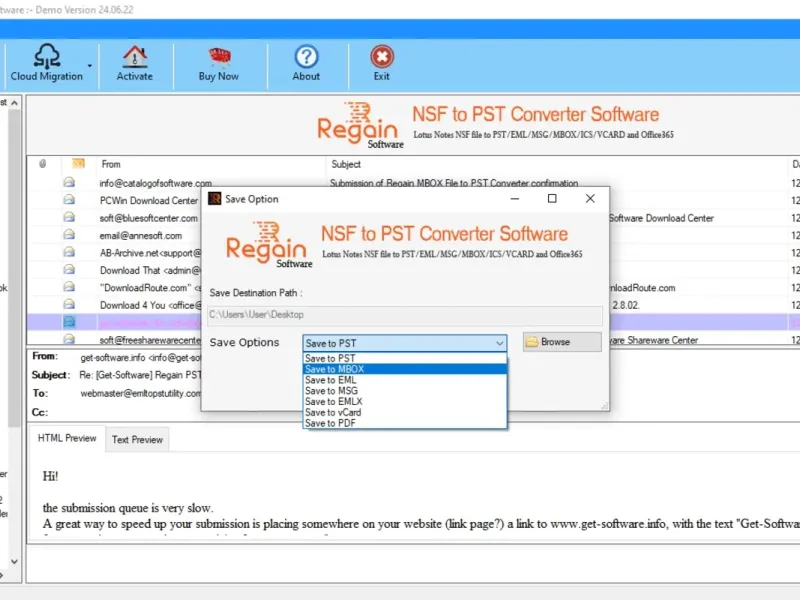Open email from info@catalogofsoftware.com
The width and height of the screenshot is (800, 600).
tap(155, 183)
